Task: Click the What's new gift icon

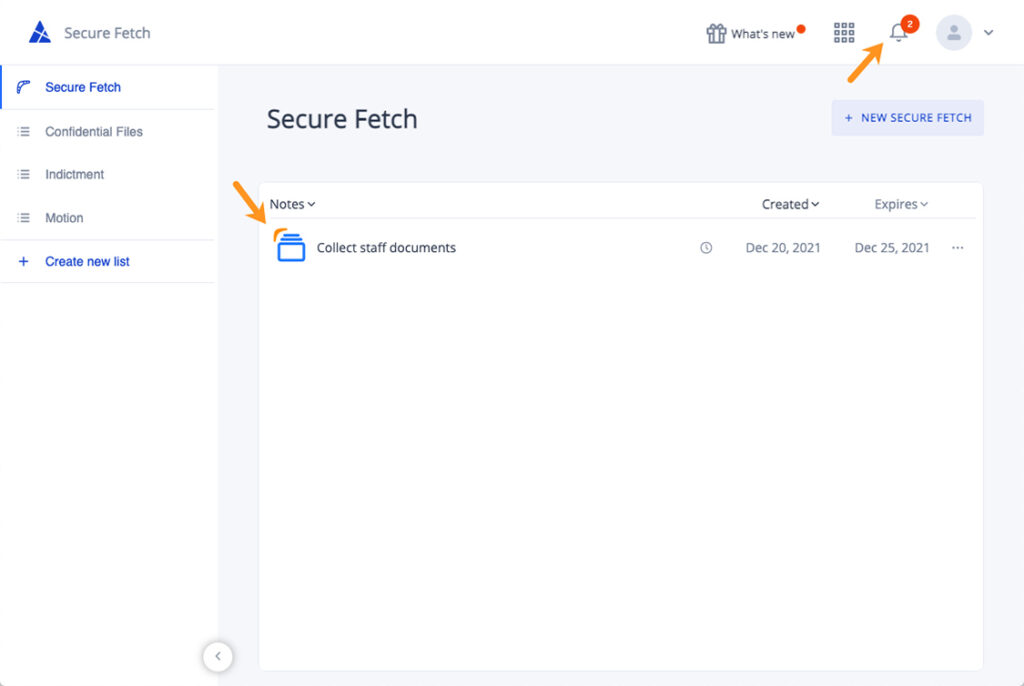Action: 716,33
